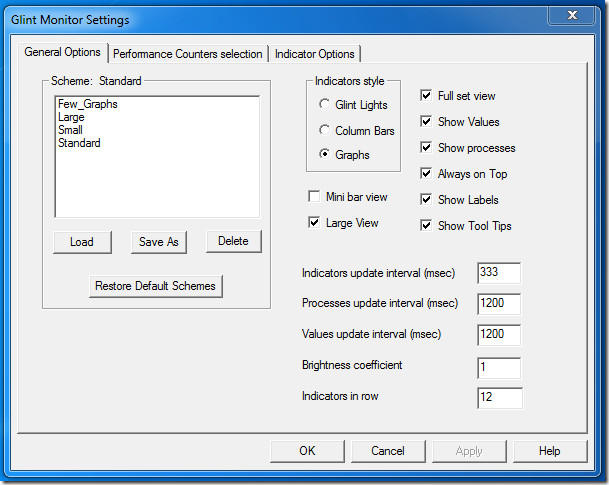Disable Always on Top option
The image size is (609, 485).
pos(427,174)
